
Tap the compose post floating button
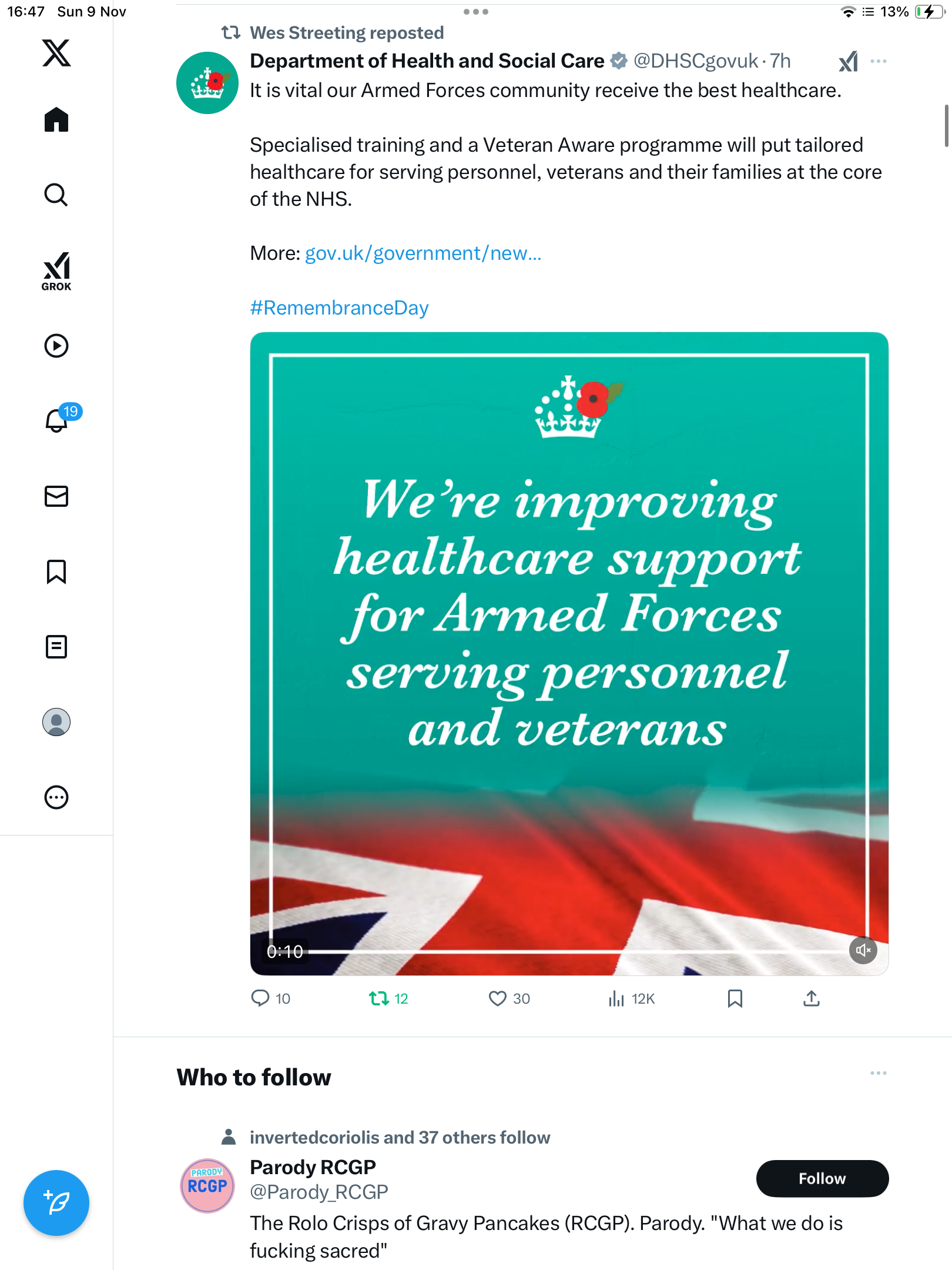point(56,1203)
